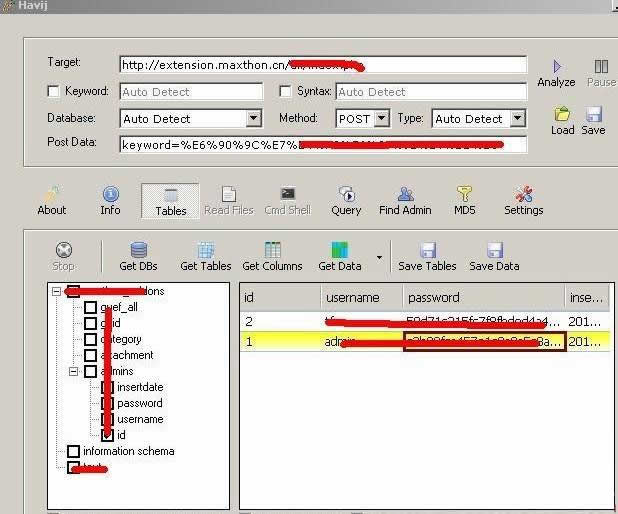
Task: Collapse the admins table tree node
Action: click(73, 371)
